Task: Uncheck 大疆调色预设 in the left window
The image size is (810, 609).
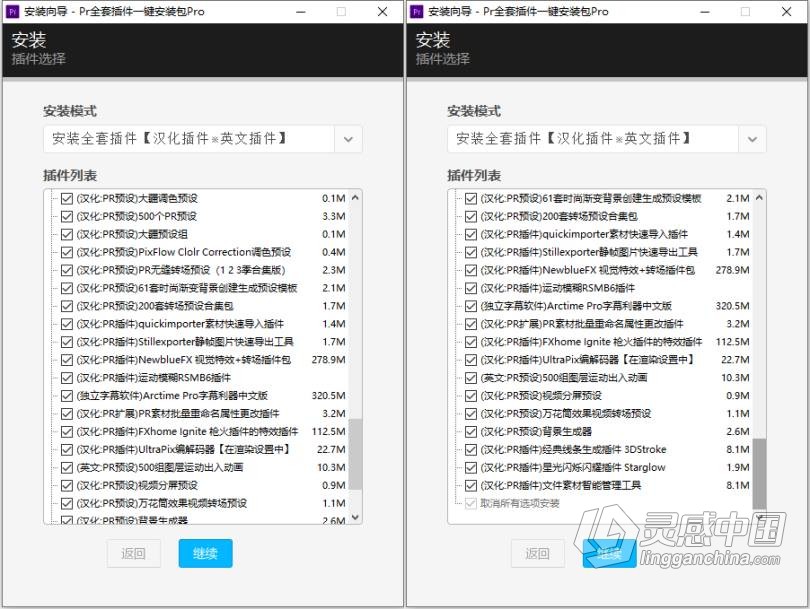Action: [x=67, y=198]
